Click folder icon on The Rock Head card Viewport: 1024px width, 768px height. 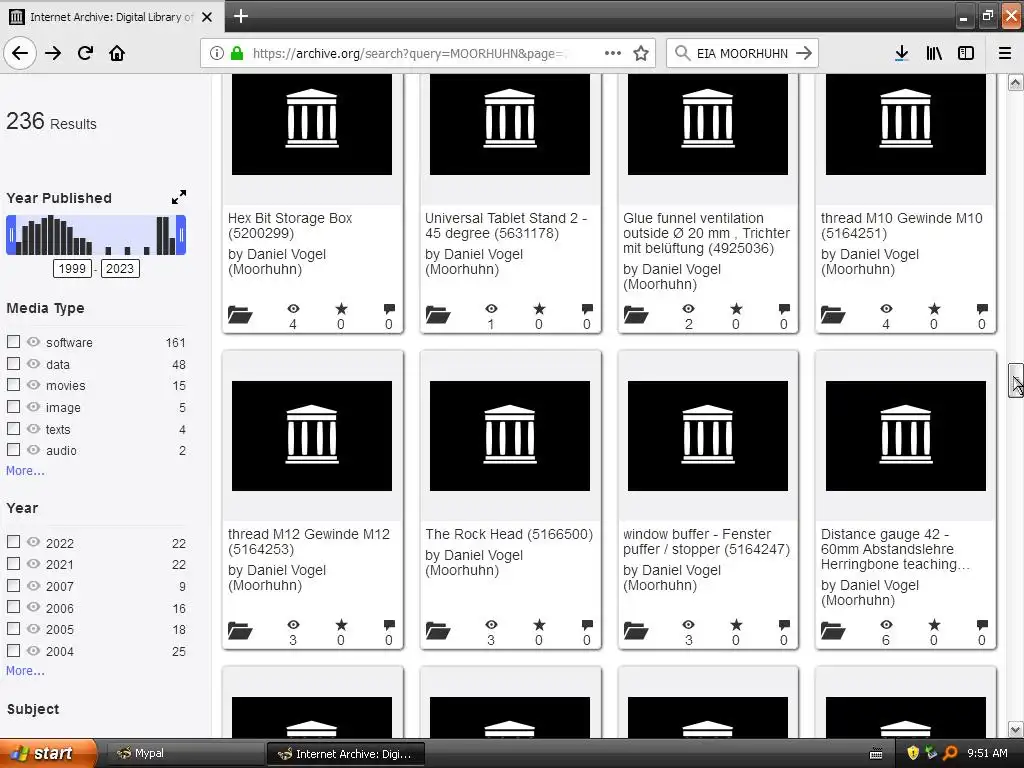tap(438, 631)
